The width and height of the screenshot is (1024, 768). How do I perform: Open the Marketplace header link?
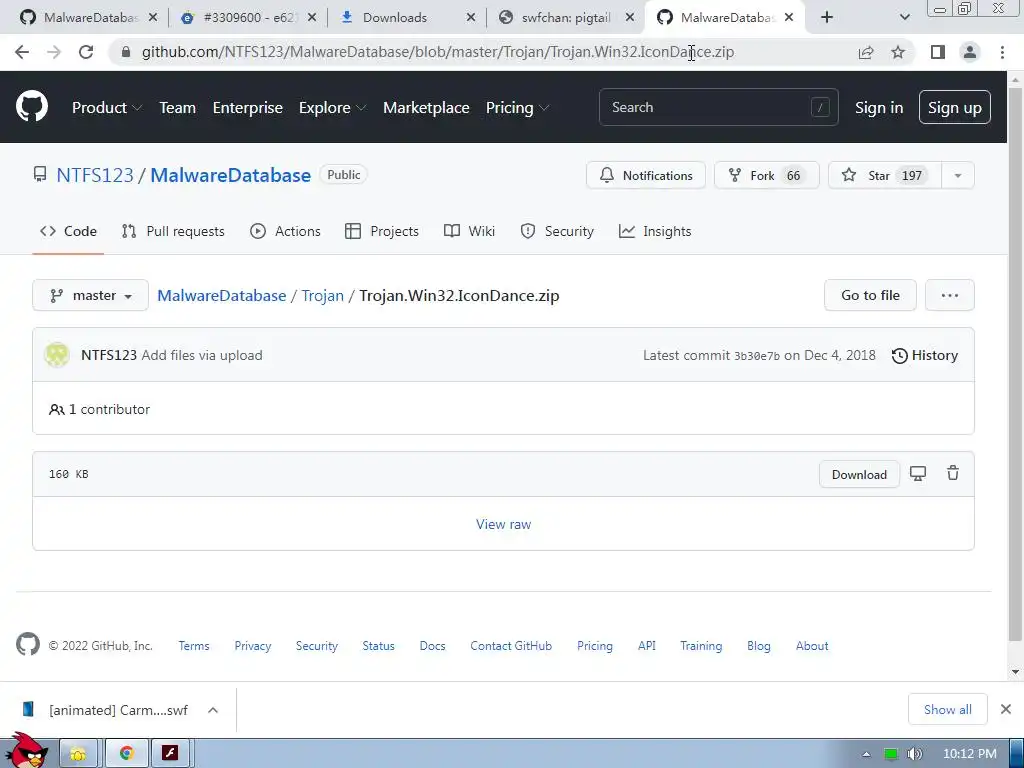(426, 108)
